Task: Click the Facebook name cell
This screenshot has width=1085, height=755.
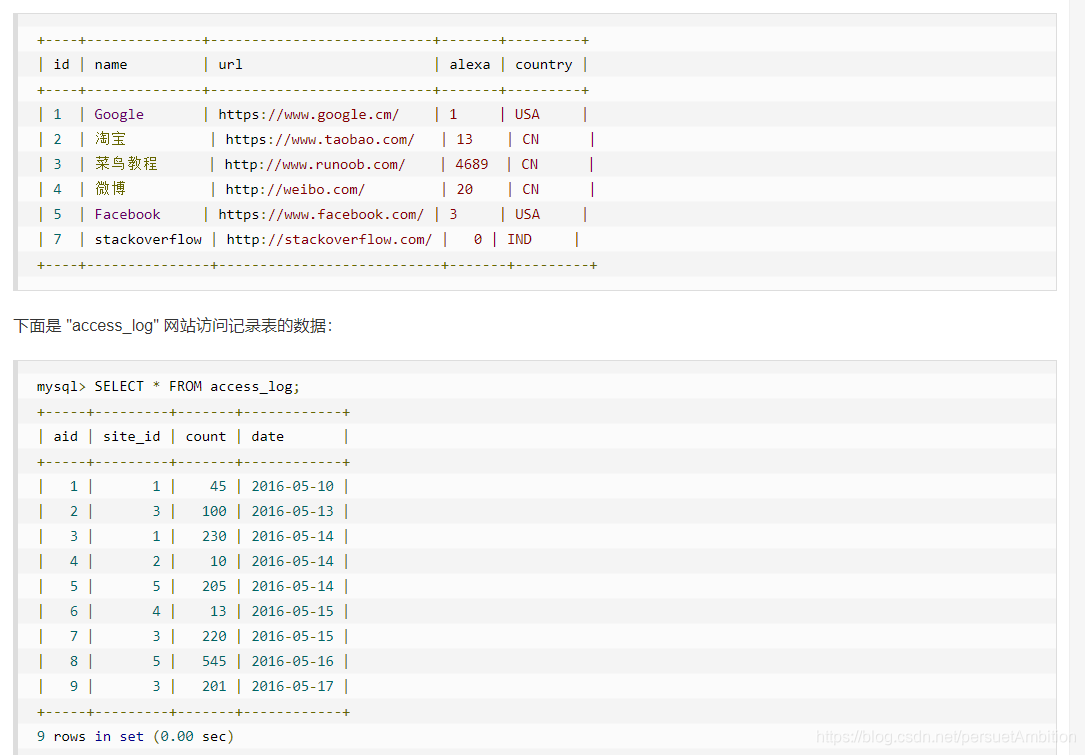Action: [x=127, y=214]
